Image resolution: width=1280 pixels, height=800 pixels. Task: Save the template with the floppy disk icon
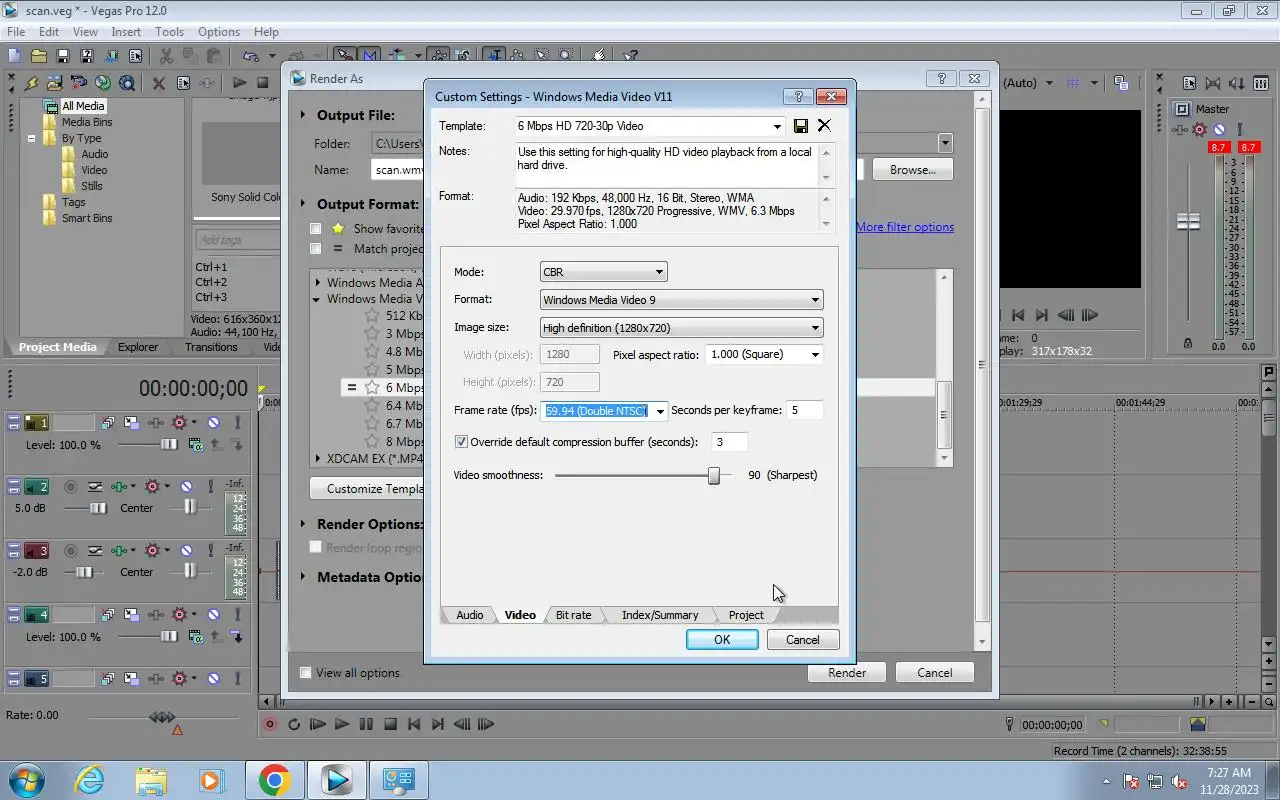pyautogui.click(x=801, y=126)
